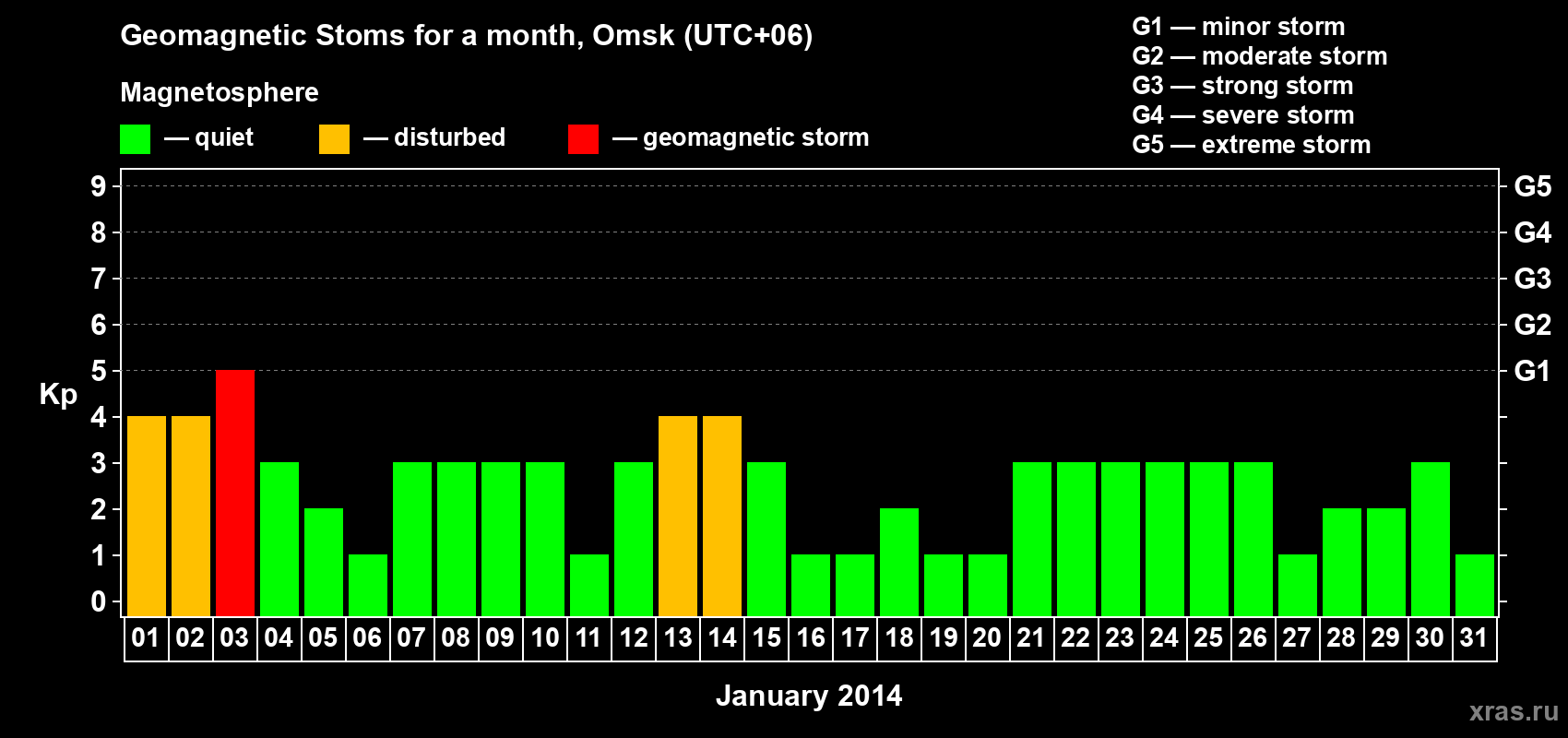Click date label 19 on the axis
This screenshot has height=738, width=1568.
pyautogui.click(x=943, y=637)
